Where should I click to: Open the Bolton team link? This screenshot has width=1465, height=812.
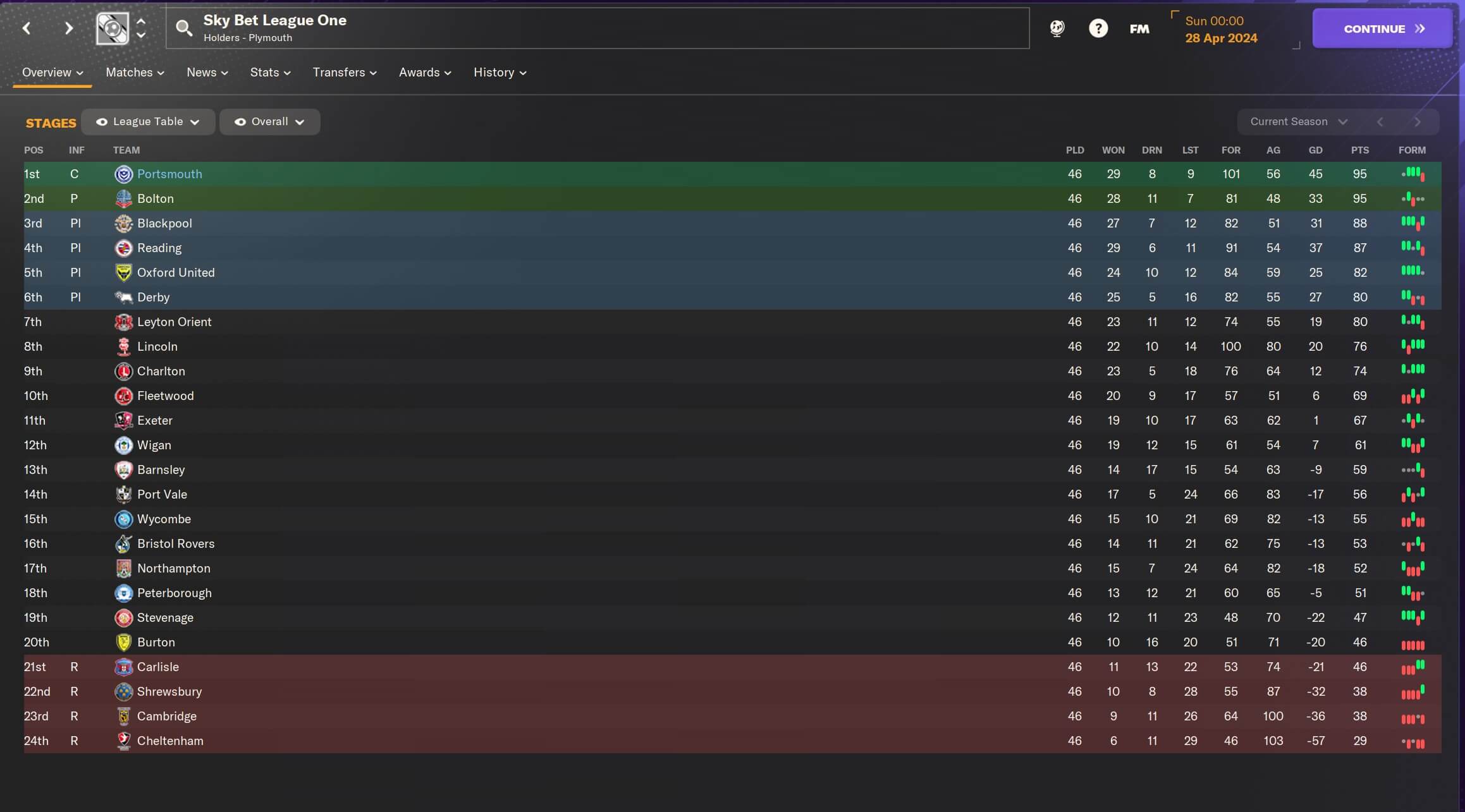pos(156,199)
